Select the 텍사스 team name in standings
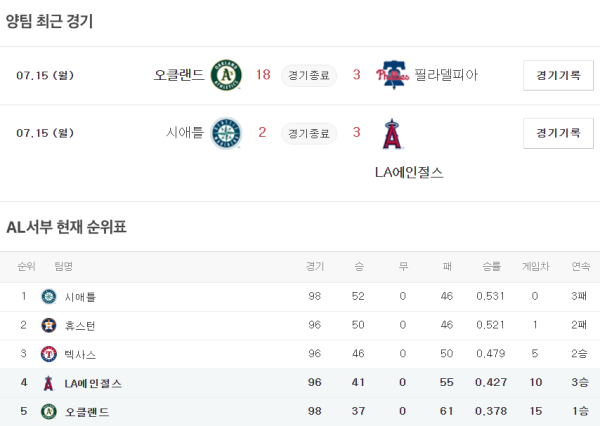The height and width of the screenshot is (426, 600). tap(80, 354)
